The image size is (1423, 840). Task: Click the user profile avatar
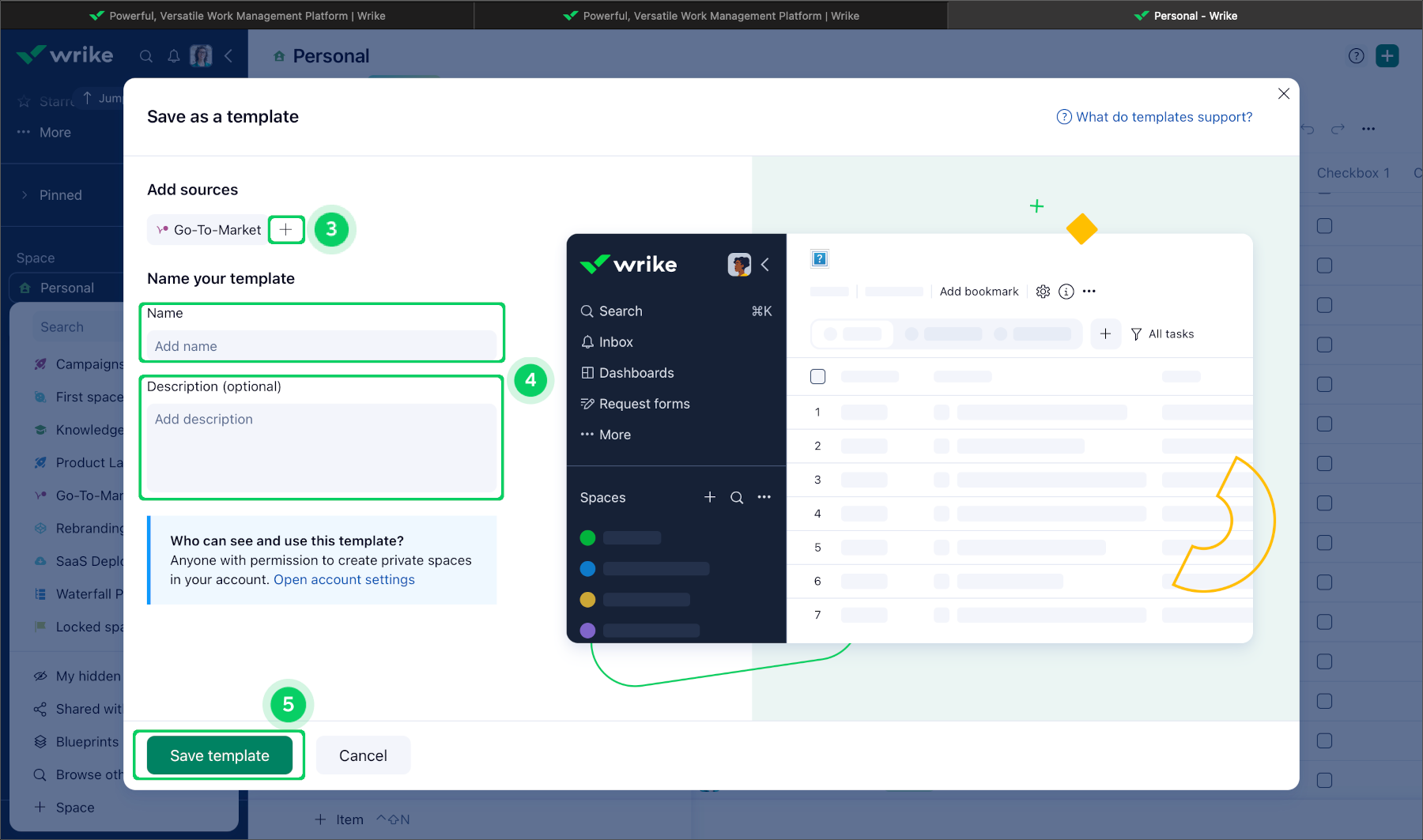pos(201,56)
